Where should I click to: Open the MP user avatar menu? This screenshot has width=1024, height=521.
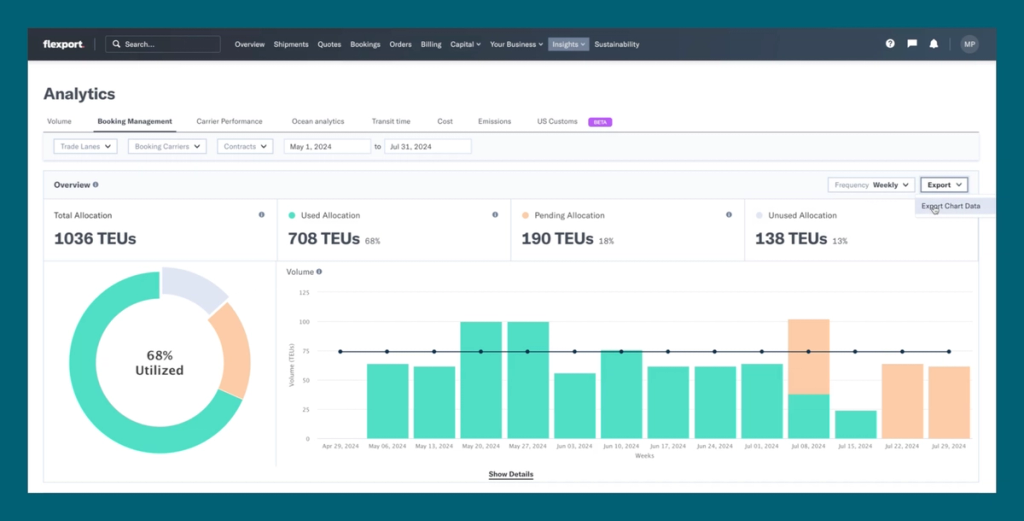tap(969, 44)
